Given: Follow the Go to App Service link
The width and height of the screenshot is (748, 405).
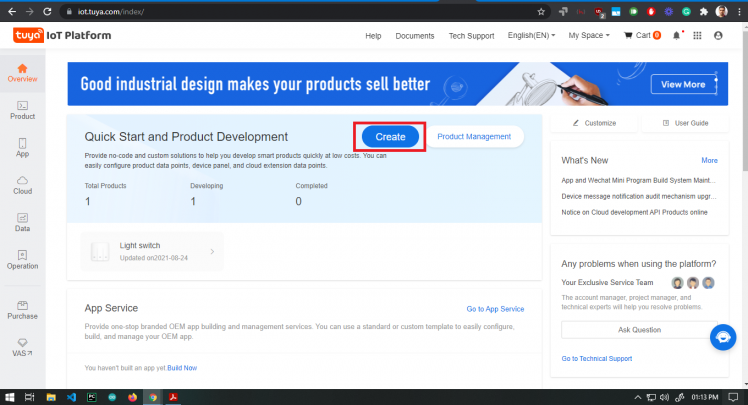Looking at the screenshot, I should [495, 309].
